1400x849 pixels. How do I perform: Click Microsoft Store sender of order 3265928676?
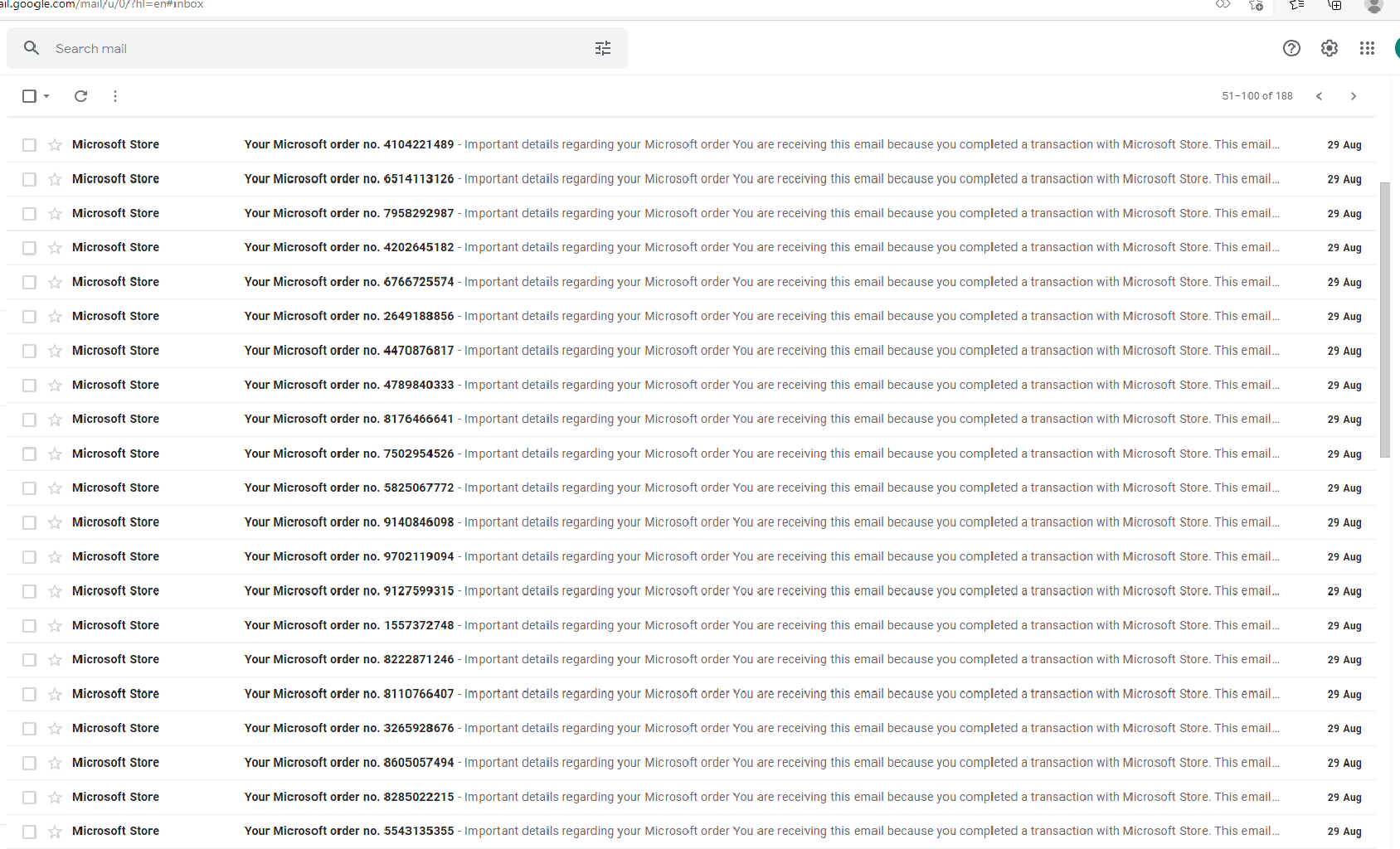[x=115, y=728]
